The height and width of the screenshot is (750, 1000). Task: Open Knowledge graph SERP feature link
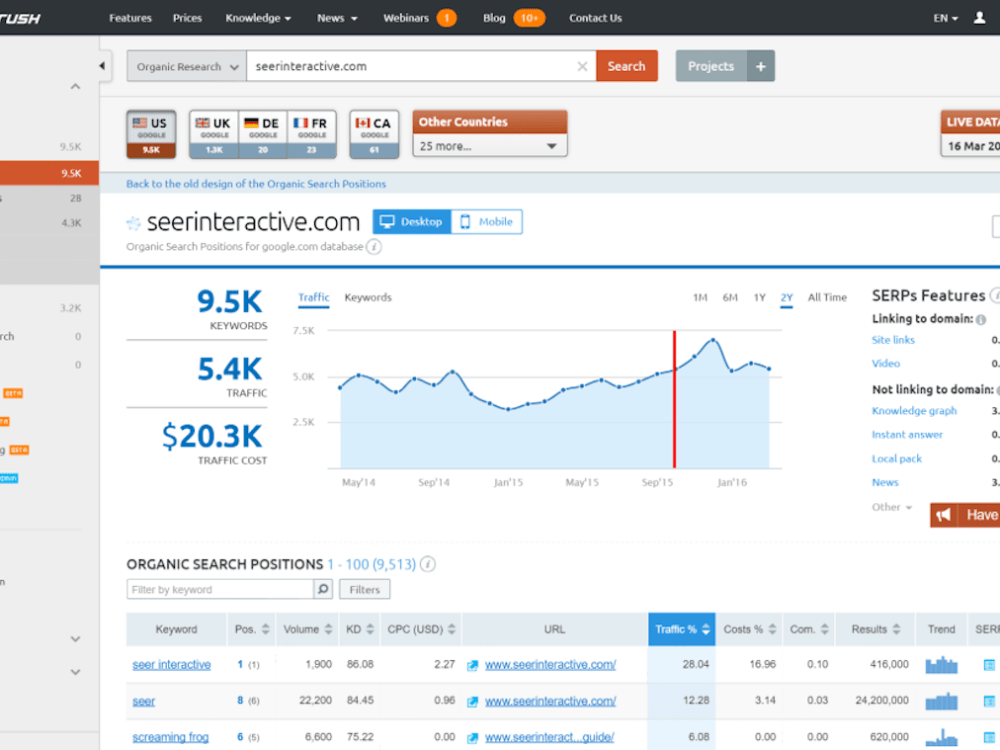(914, 411)
